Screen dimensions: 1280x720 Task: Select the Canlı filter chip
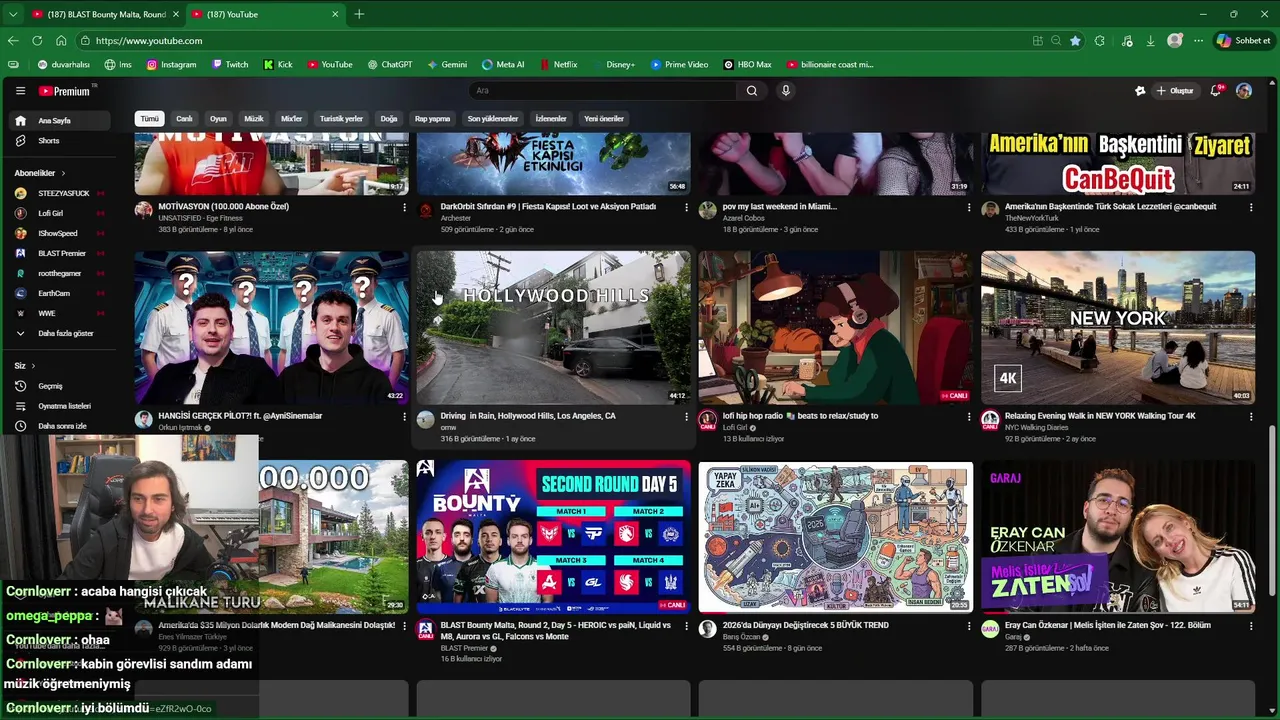point(184,119)
